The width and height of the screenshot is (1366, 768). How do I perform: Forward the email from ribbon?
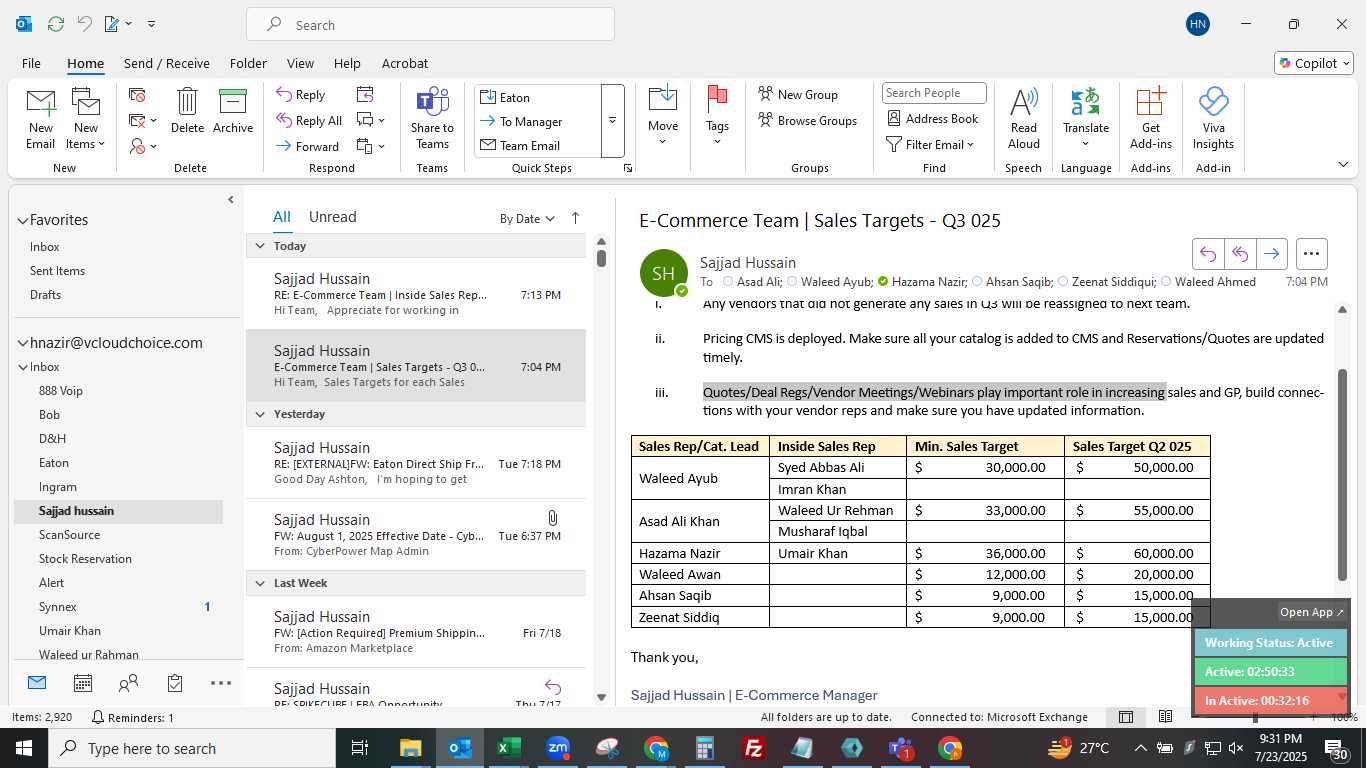[308, 146]
